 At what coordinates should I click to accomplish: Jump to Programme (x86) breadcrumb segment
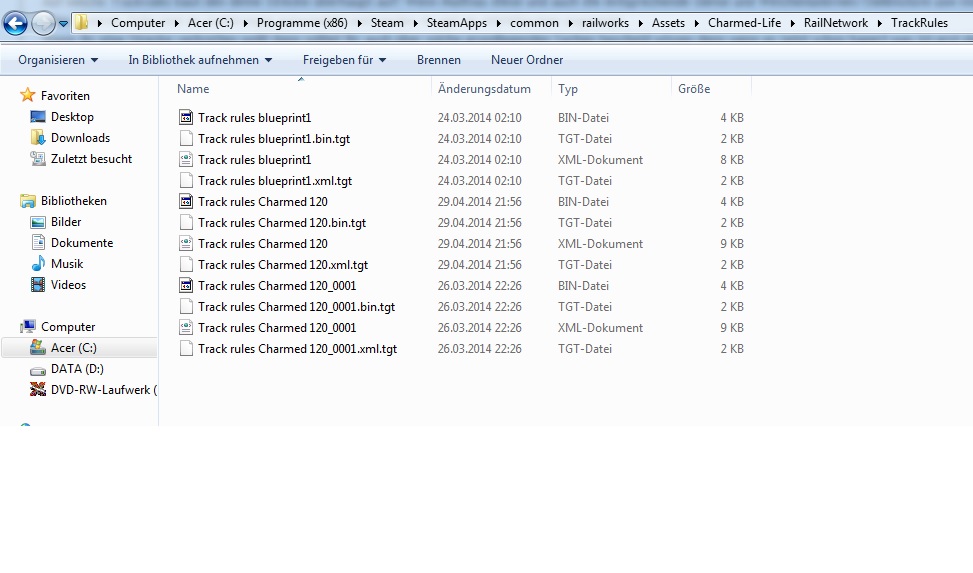tap(302, 23)
